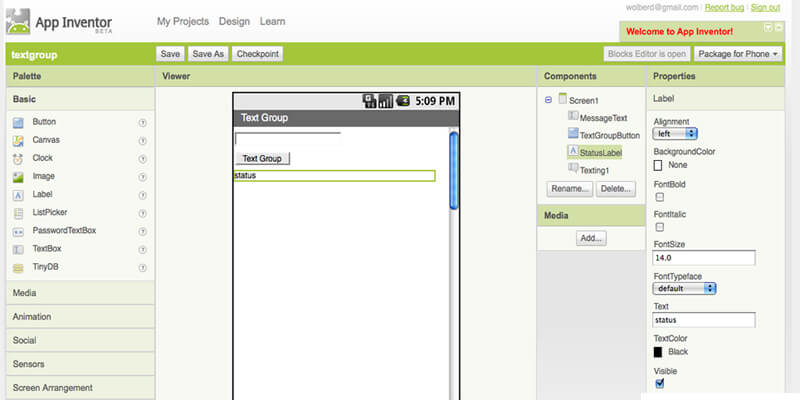Click the Report bug link
The width and height of the screenshot is (800, 400).
point(724,8)
